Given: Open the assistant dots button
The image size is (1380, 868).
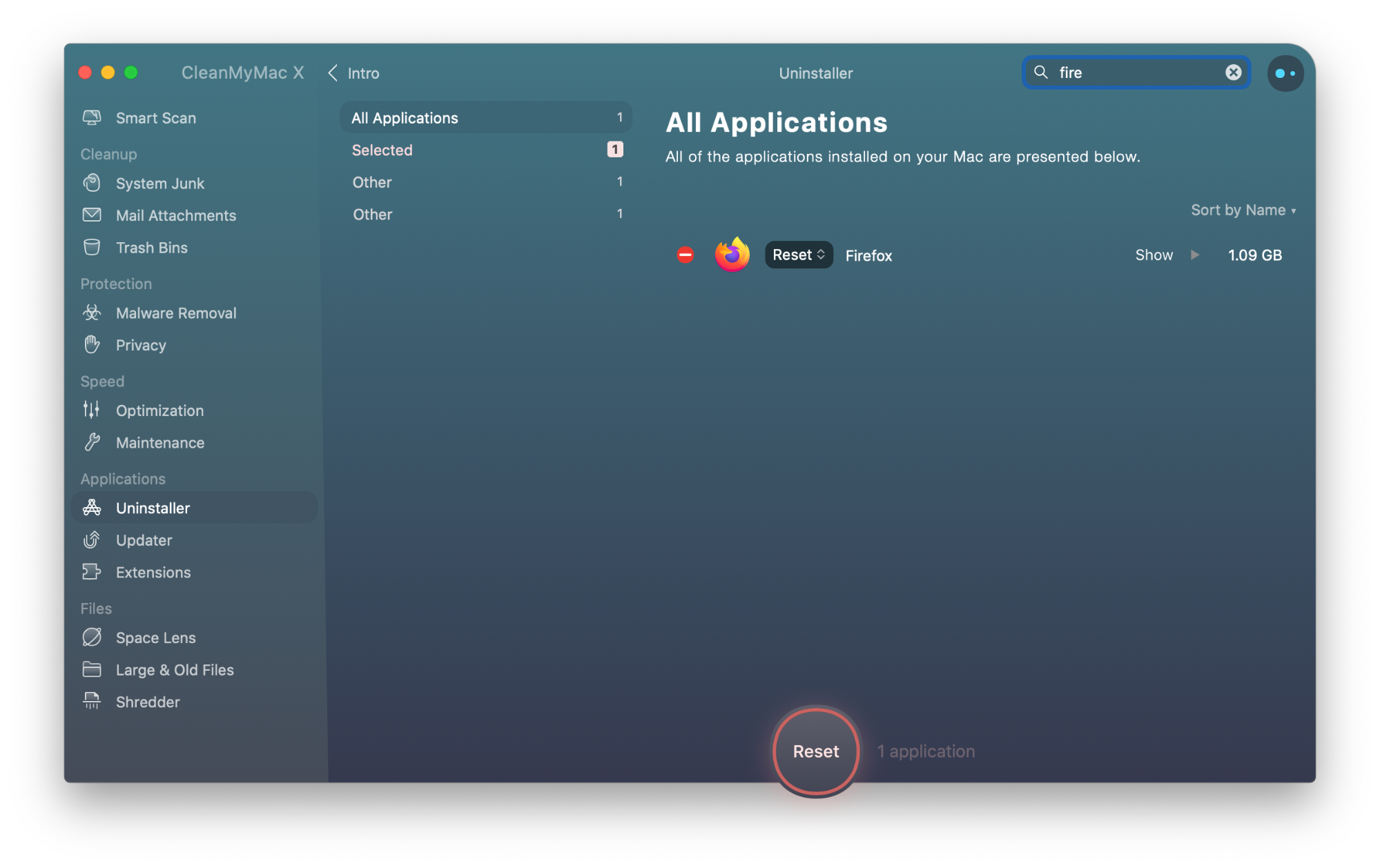Looking at the screenshot, I should (x=1285, y=73).
